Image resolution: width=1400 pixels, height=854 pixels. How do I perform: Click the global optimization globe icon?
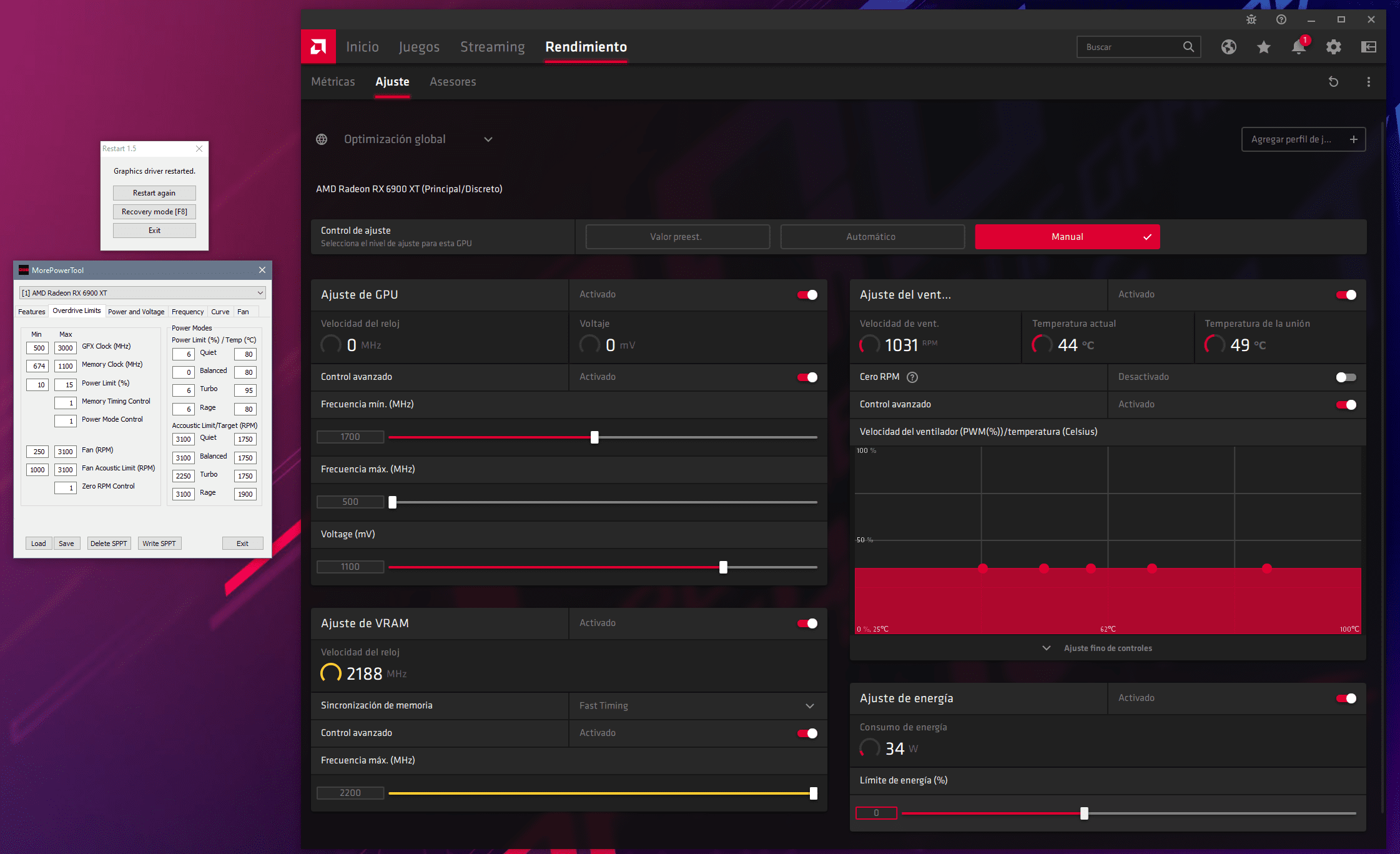click(x=323, y=139)
